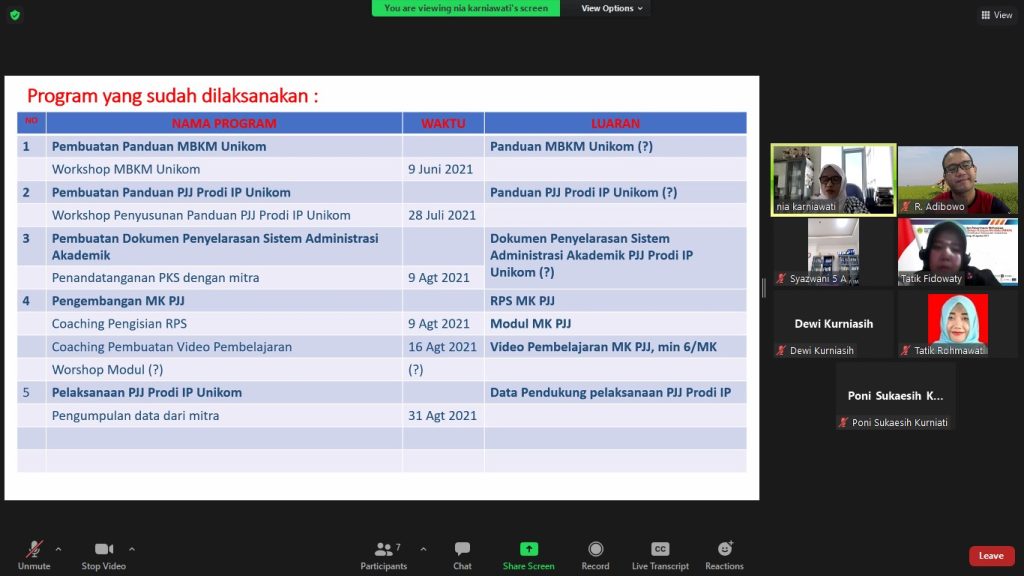Click the WAKTU column header
The image size is (1024, 576).
point(443,123)
